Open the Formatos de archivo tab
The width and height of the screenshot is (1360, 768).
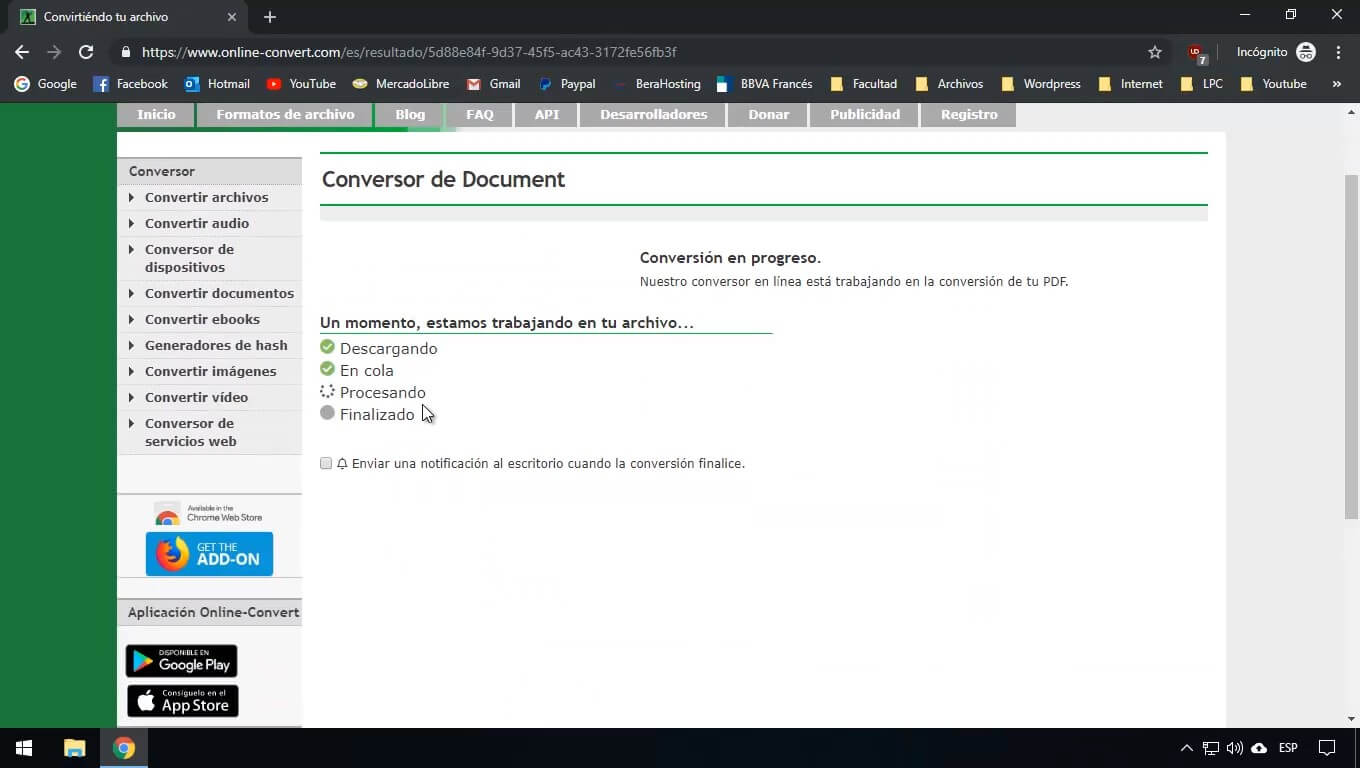(285, 115)
